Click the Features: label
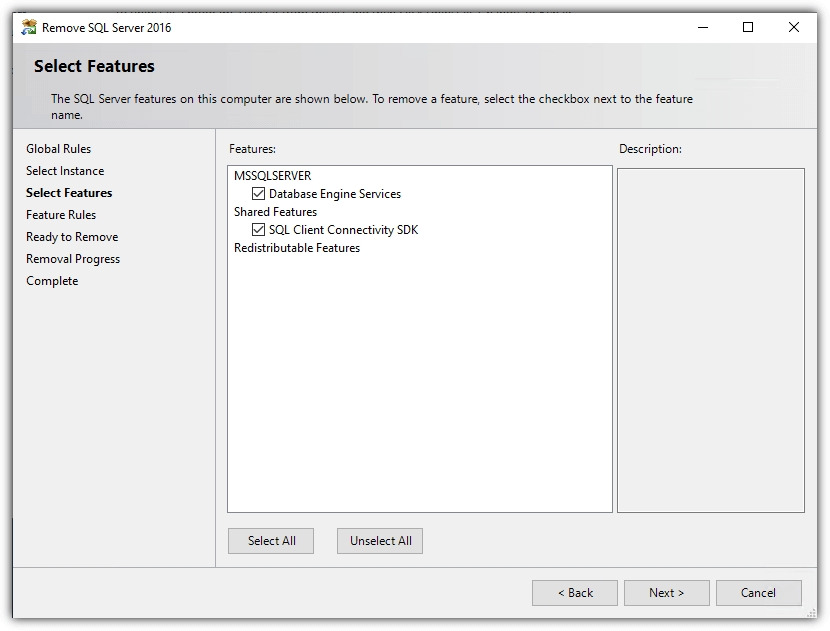 click(252, 149)
